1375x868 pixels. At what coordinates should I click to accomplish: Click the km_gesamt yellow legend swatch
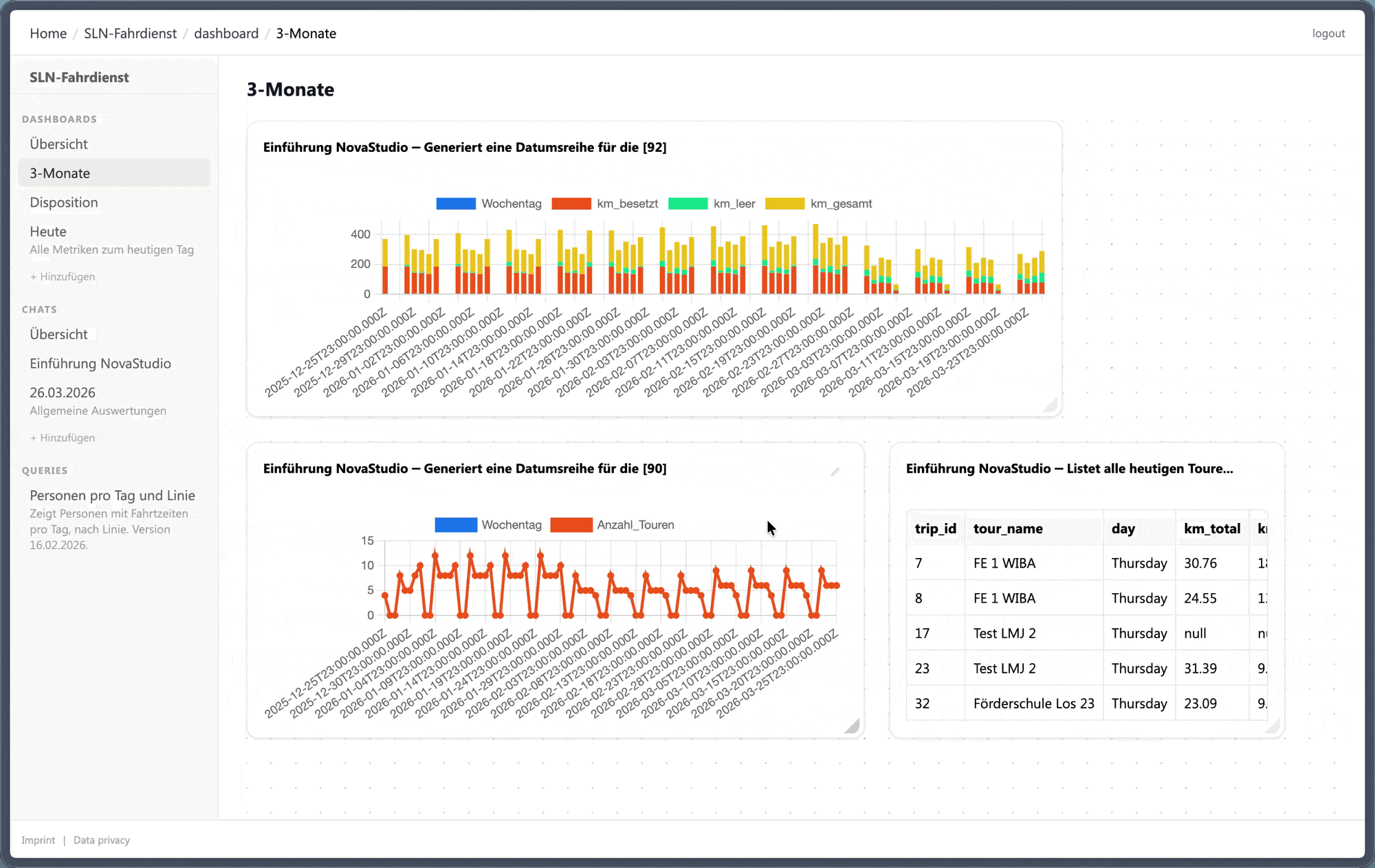(784, 203)
